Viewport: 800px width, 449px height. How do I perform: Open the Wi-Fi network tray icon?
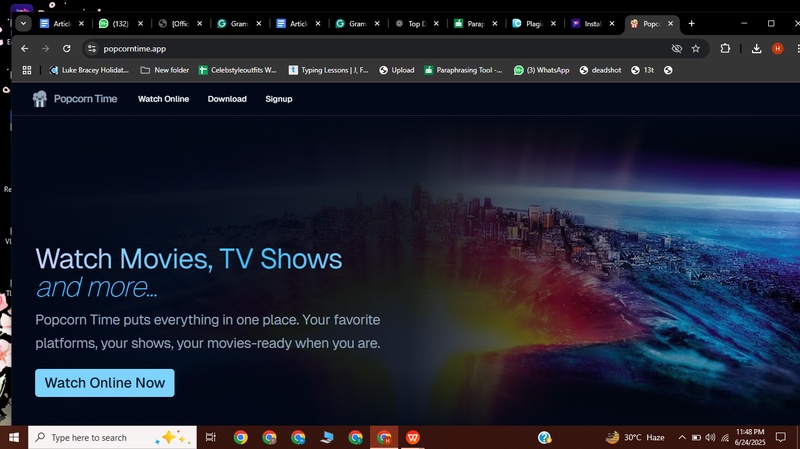(x=724, y=437)
